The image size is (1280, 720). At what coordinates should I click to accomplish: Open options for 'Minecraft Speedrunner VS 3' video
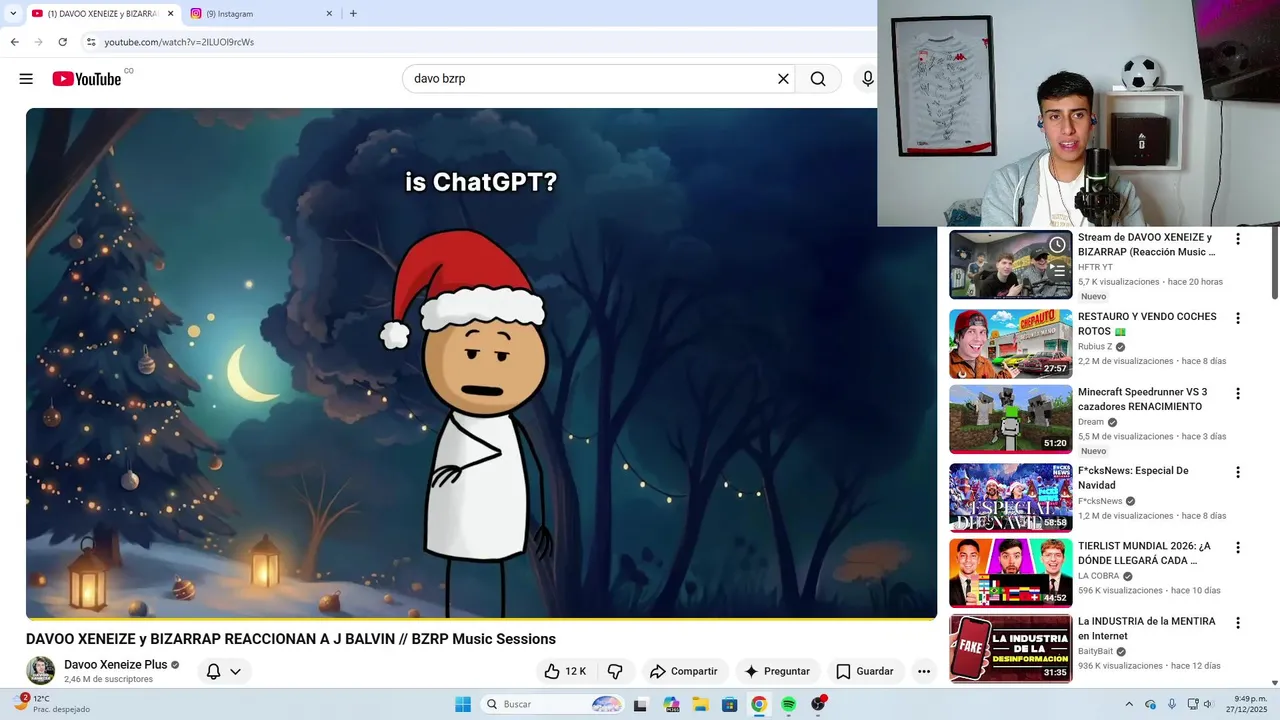(x=1238, y=394)
